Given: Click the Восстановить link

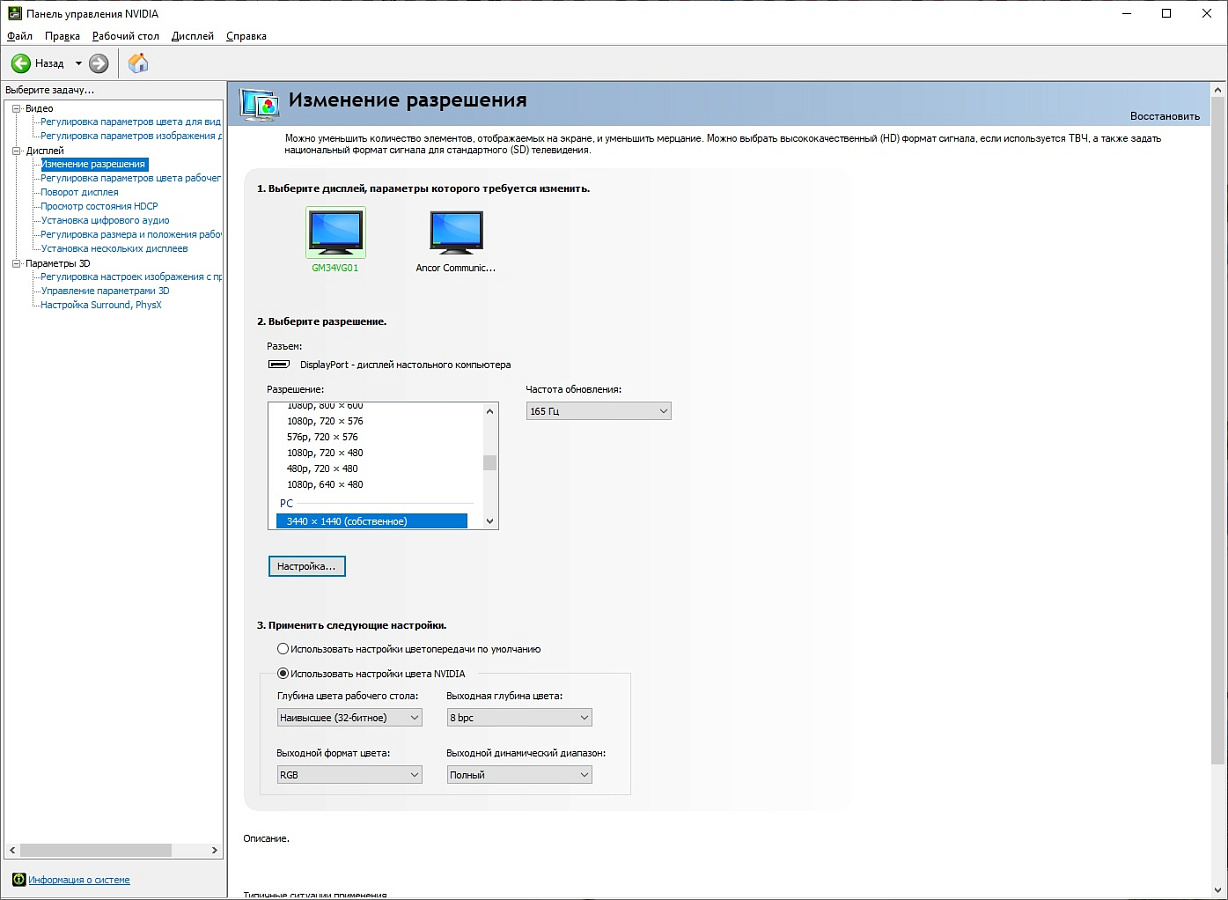Looking at the screenshot, I should tap(1164, 116).
